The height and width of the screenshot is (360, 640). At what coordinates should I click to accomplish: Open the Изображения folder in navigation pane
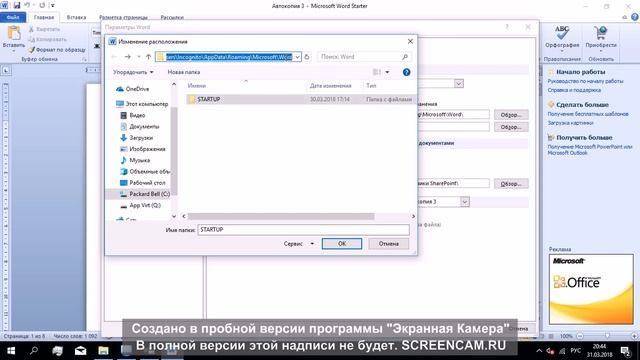pos(143,149)
